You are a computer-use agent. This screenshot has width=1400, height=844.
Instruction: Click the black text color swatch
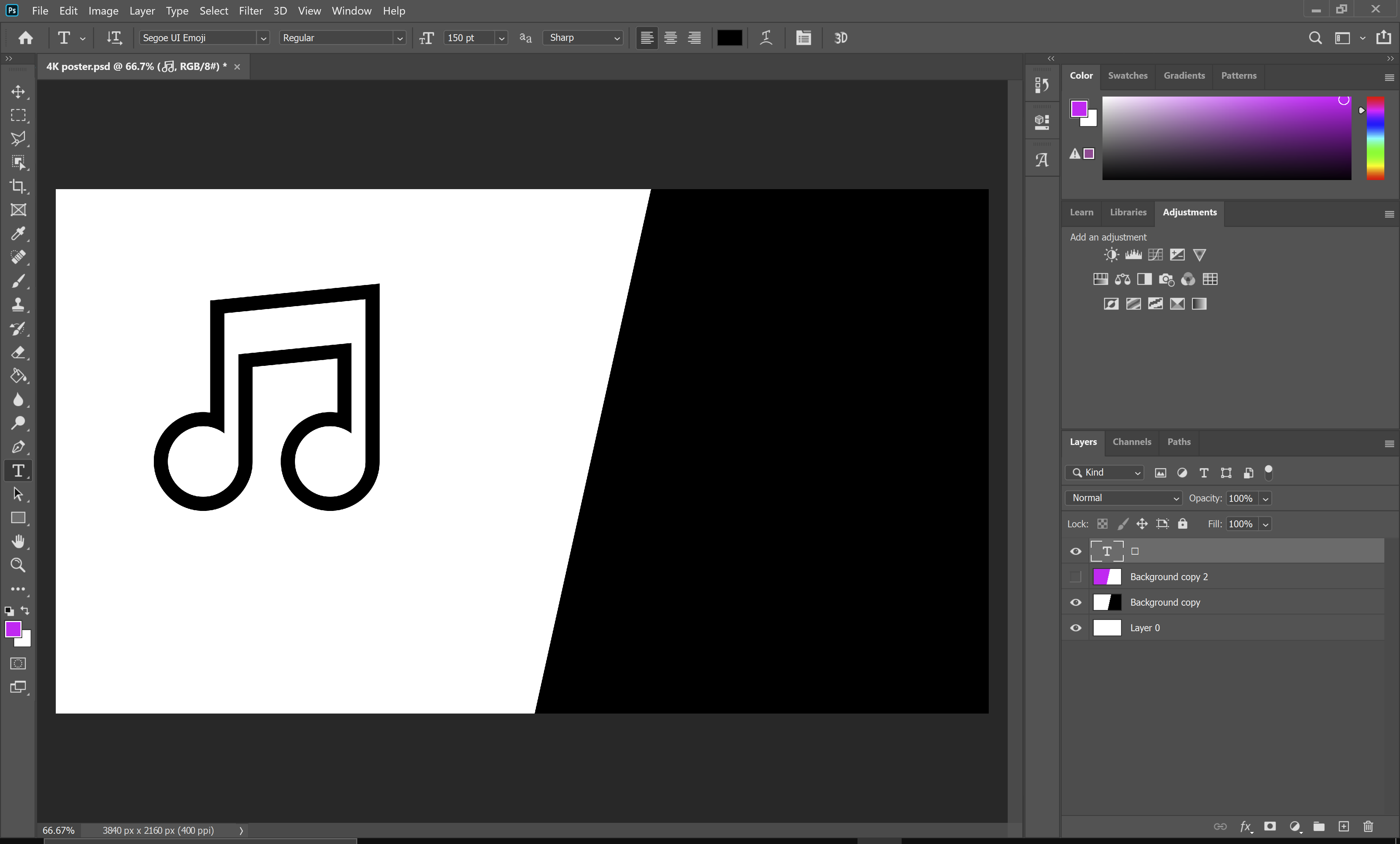point(730,38)
